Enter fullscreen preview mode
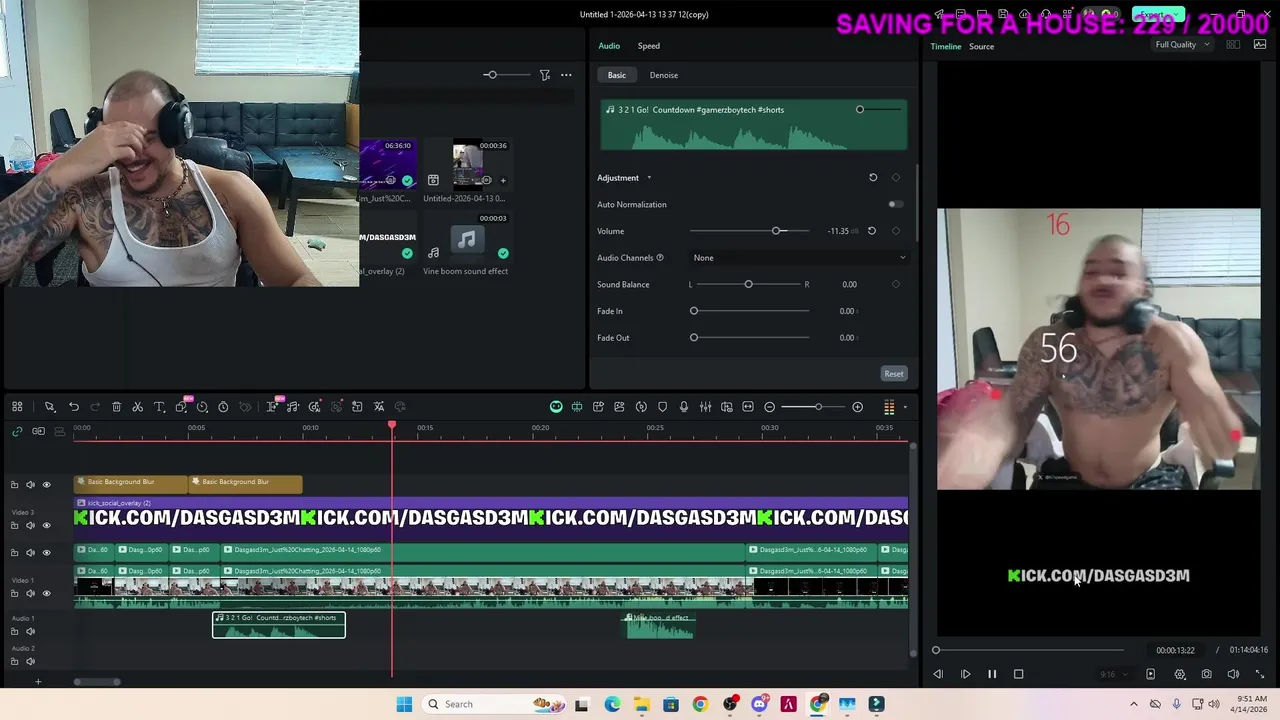Image resolution: width=1280 pixels, height=720 pixels. 1260,674
